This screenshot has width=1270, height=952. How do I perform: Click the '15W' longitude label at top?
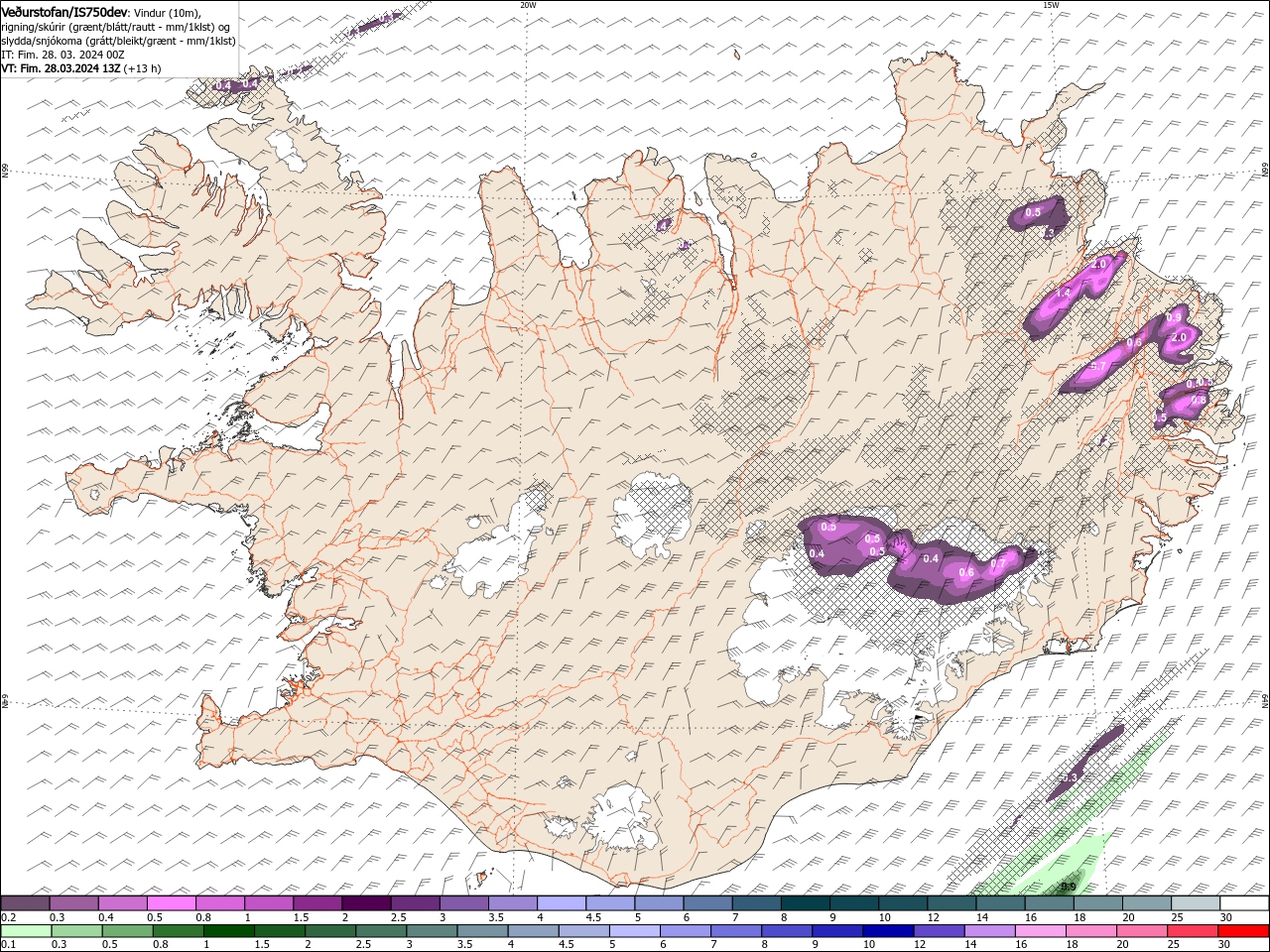coord(1051,5)
